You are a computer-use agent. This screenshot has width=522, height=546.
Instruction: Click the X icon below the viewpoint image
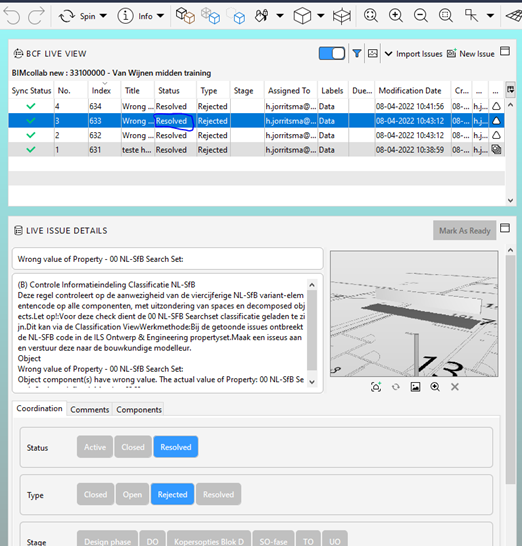click(x=454, y=387)
